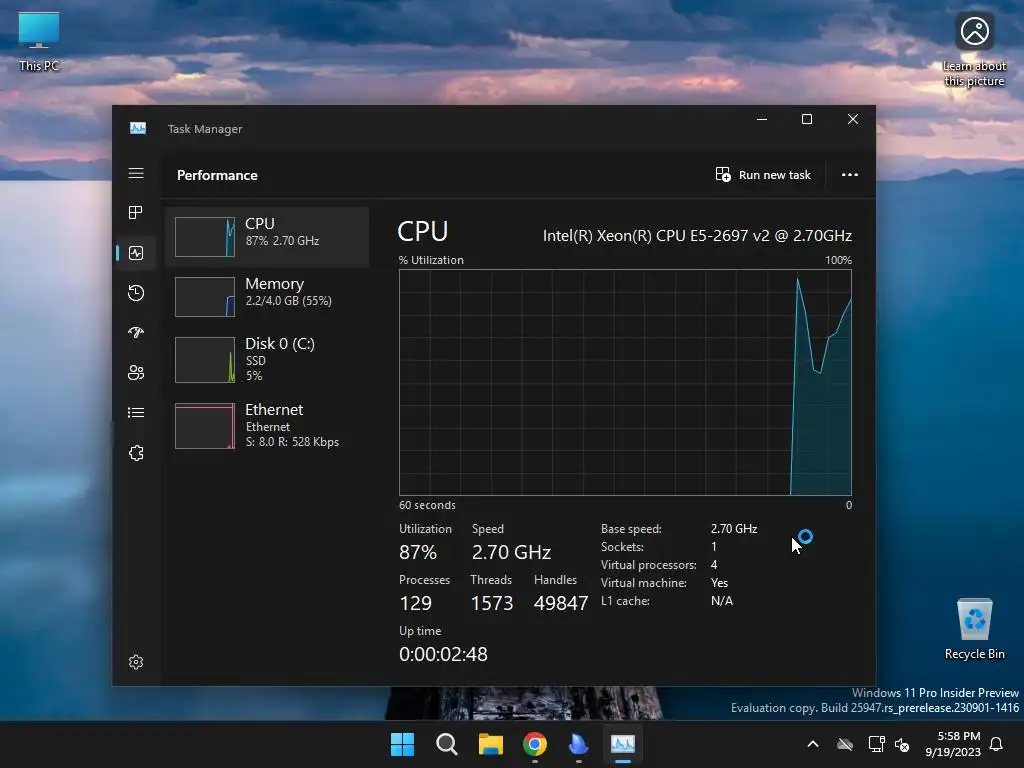The image size is (1024, 768).
Task: Click the 2.70 GHz speed value
Action: pyautogui.click(x=511, y=552)
